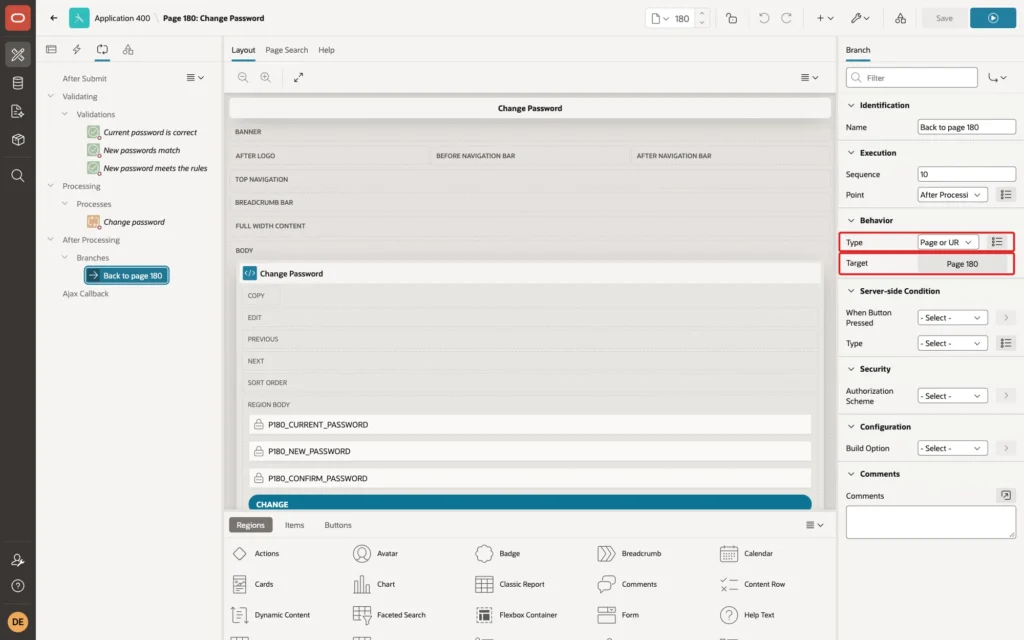The height and width of the screenshot is (640, 1024).
Task: Open Help question mark icon in sidebar
Action: pos(18,586)
